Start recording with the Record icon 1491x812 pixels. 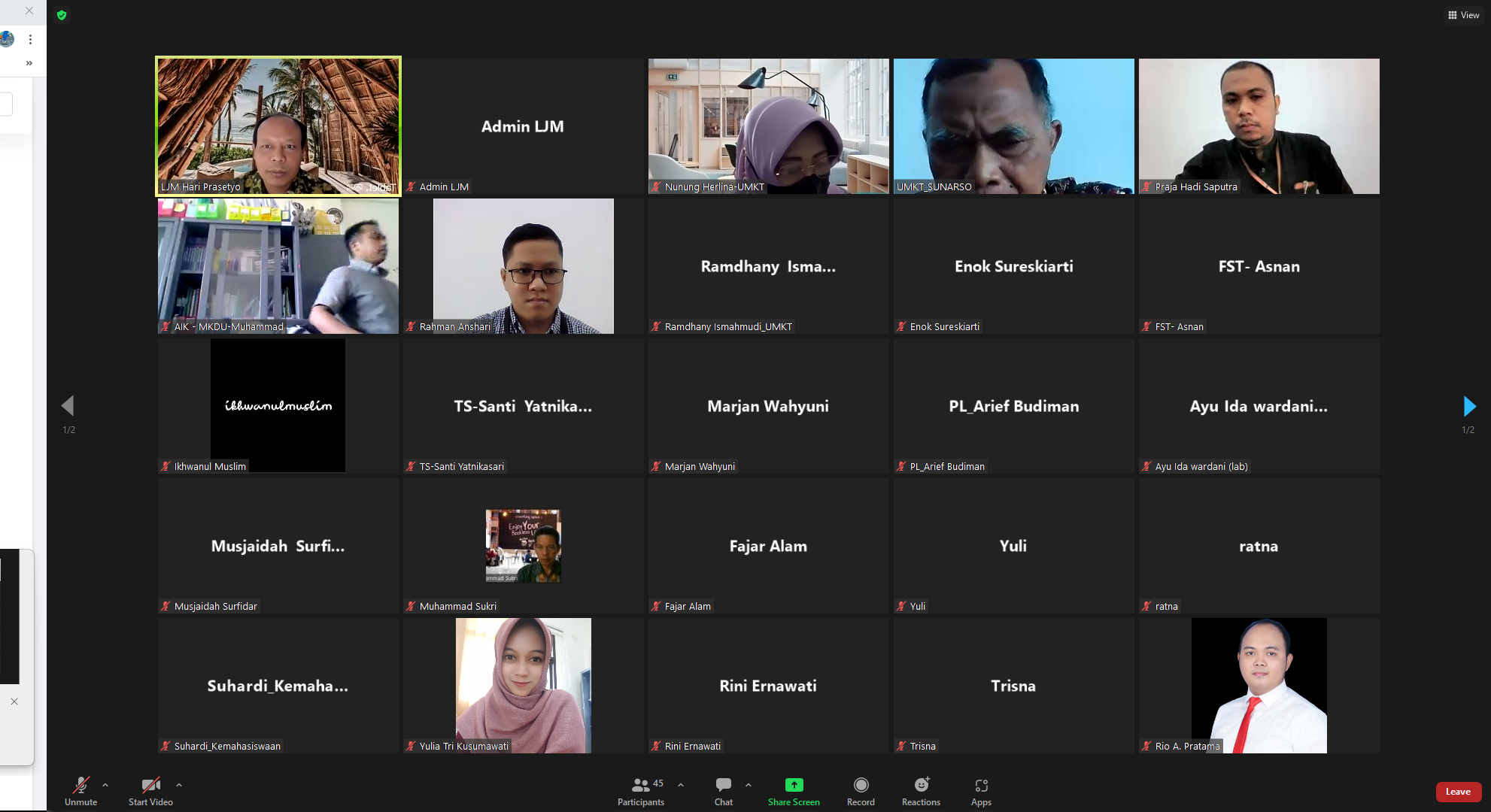[861, 786]
